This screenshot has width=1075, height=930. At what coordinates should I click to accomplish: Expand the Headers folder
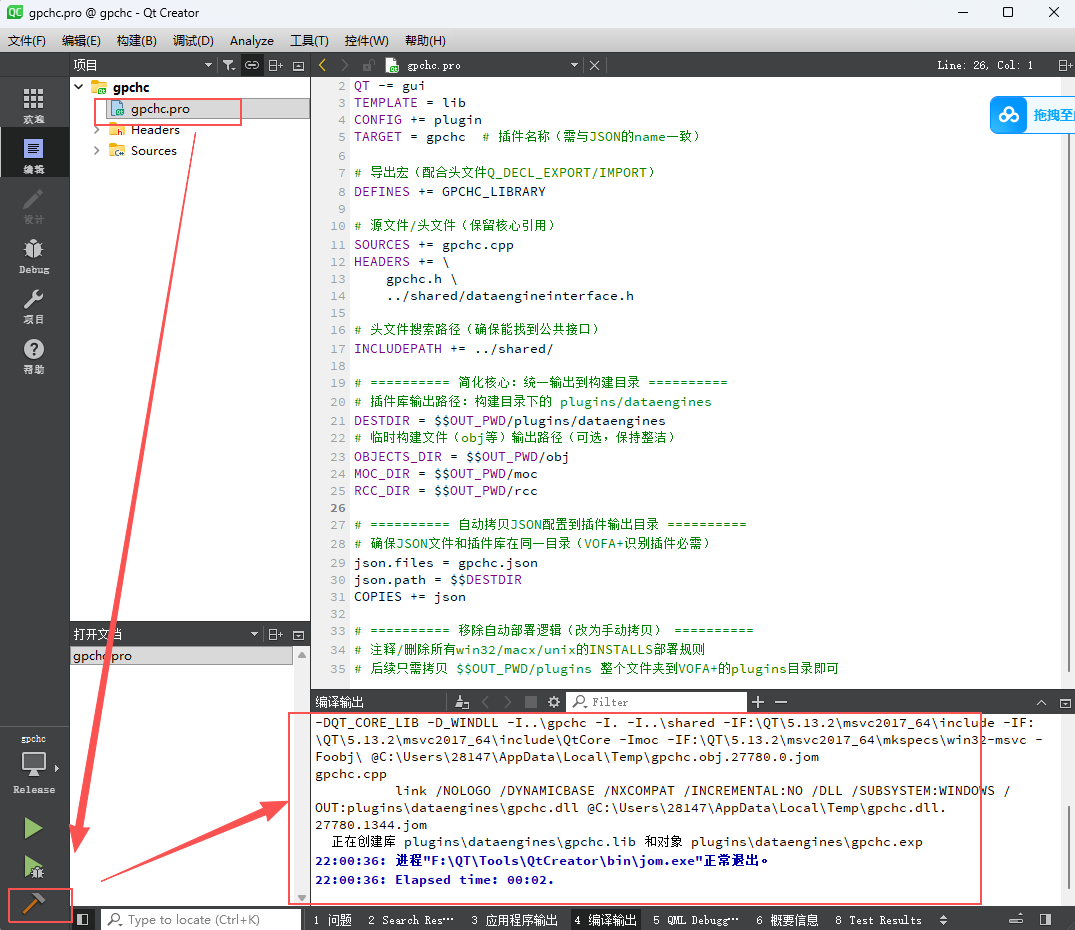point(97,130)
